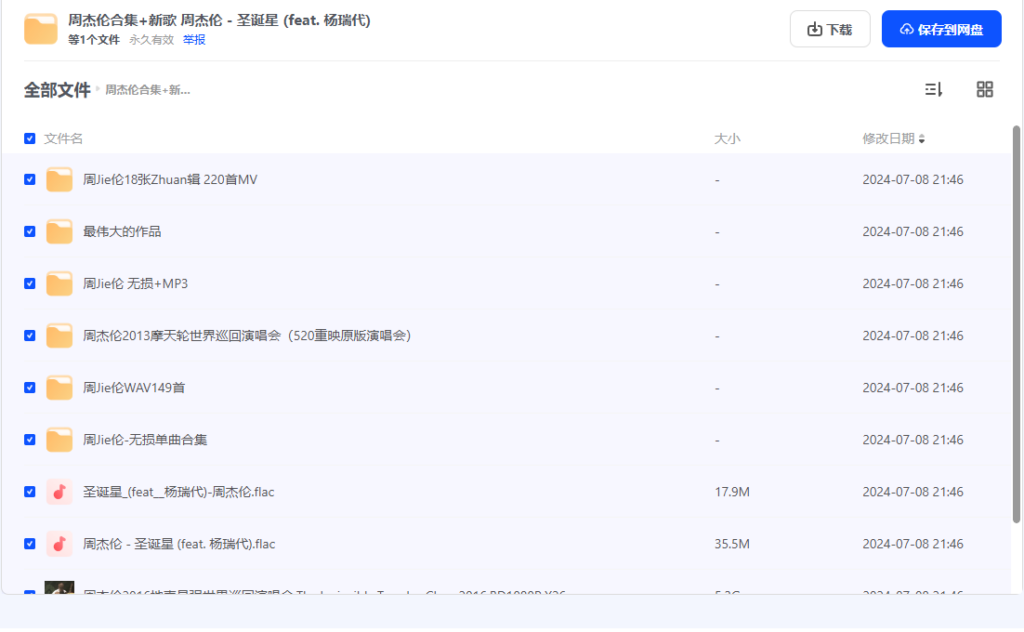Click the 等1个文件 label
This screenshot has width=1024, height=632.
94,40
